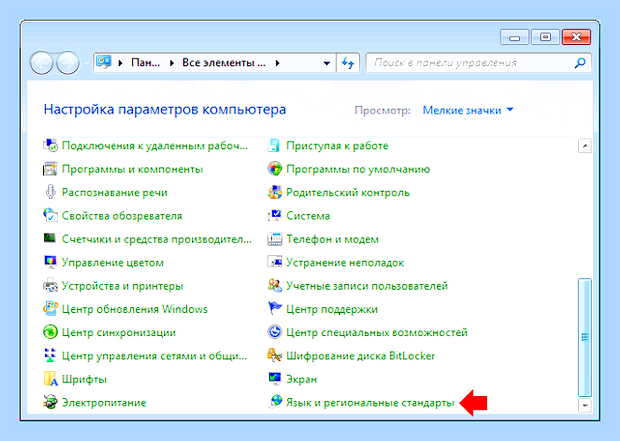Screen dimensions: 620x441
Task: Click the Back navigation button
Action: [41, 63]
